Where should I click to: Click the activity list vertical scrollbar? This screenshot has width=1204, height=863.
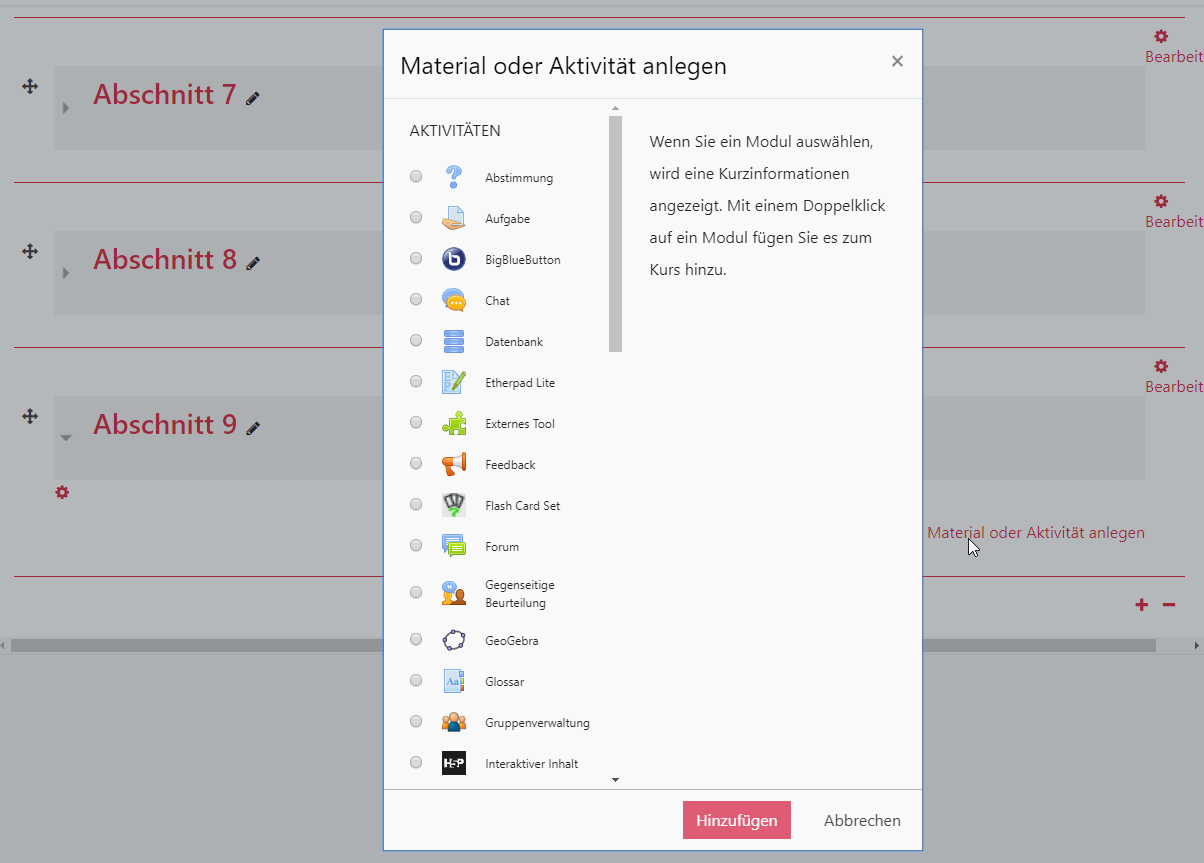615,234
